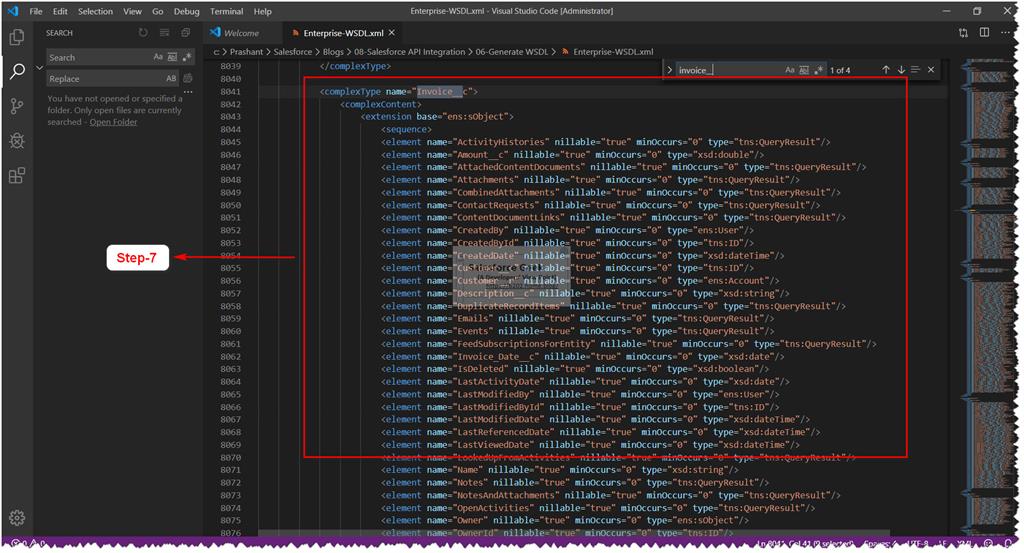The height and width of the screenshot is (553, 1024).
Task: Open the Debug menu
Action: (187, 11)
